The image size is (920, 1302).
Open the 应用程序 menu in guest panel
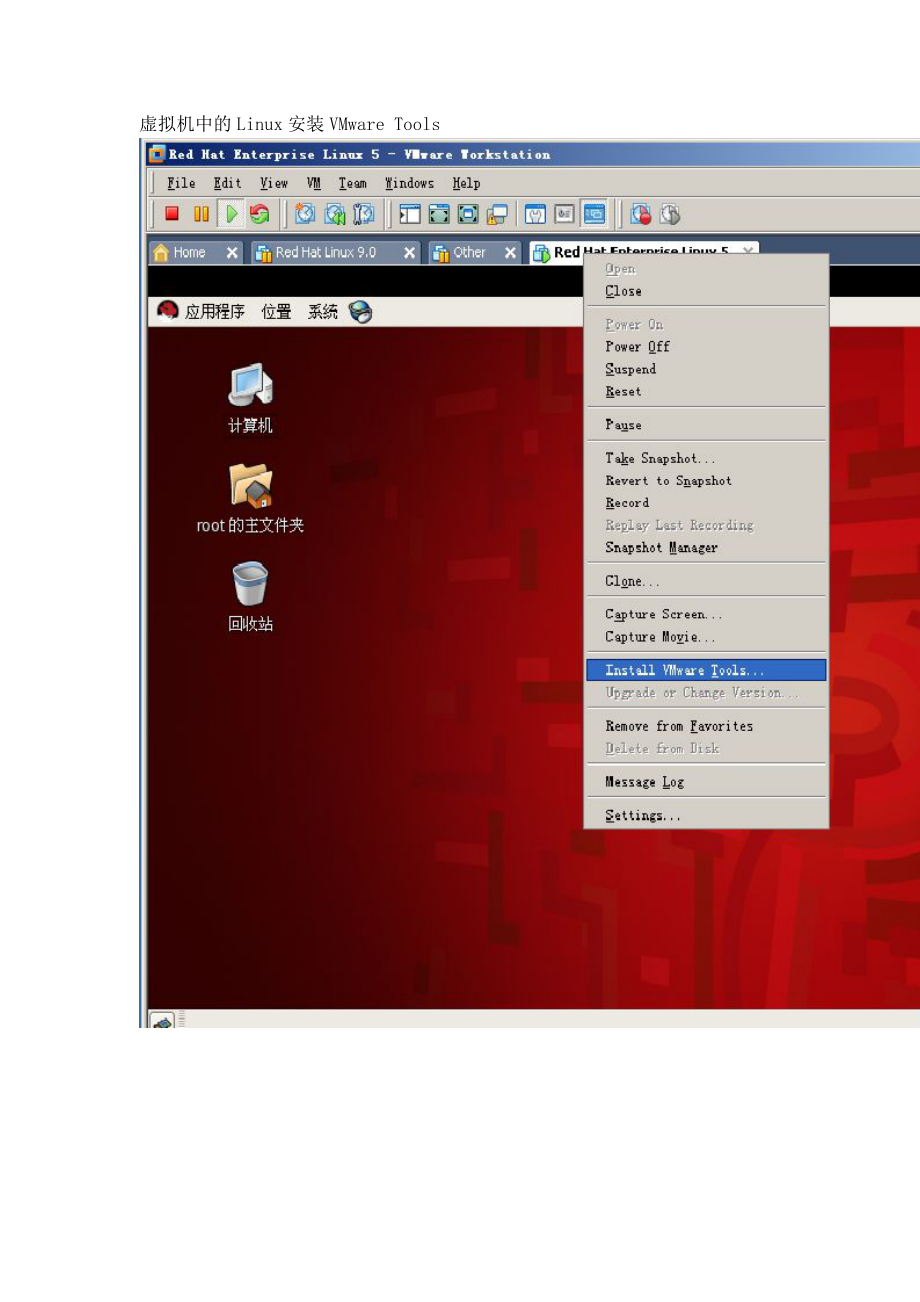(213, 311)
